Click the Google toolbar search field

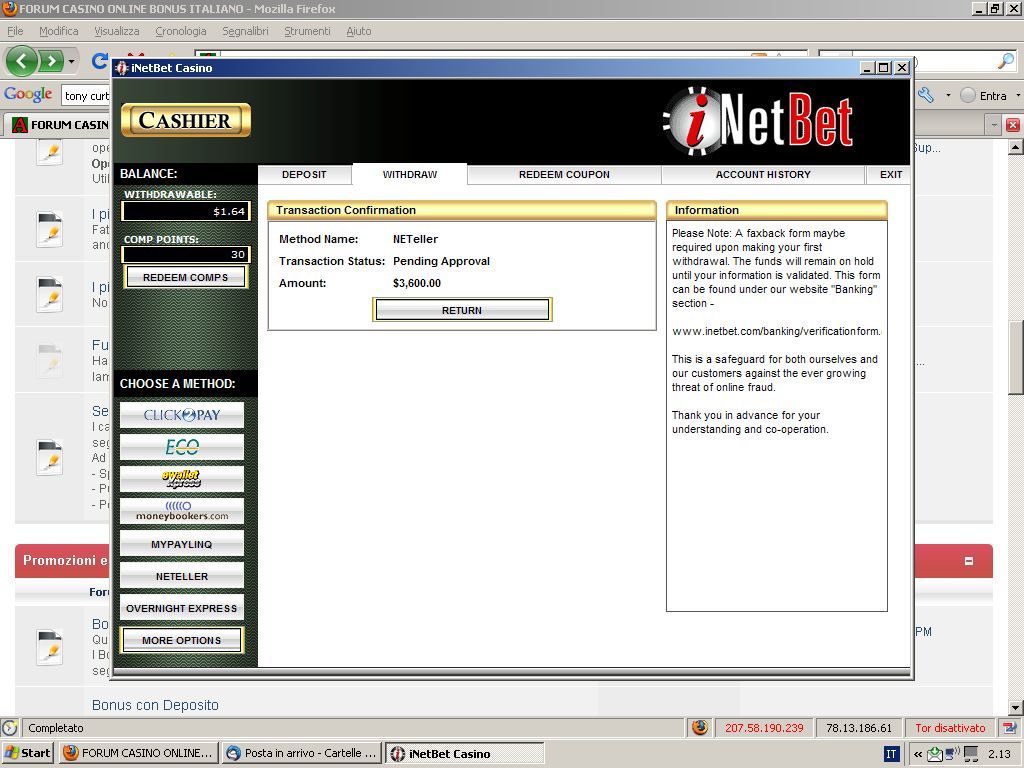click(x=86, y=96)
